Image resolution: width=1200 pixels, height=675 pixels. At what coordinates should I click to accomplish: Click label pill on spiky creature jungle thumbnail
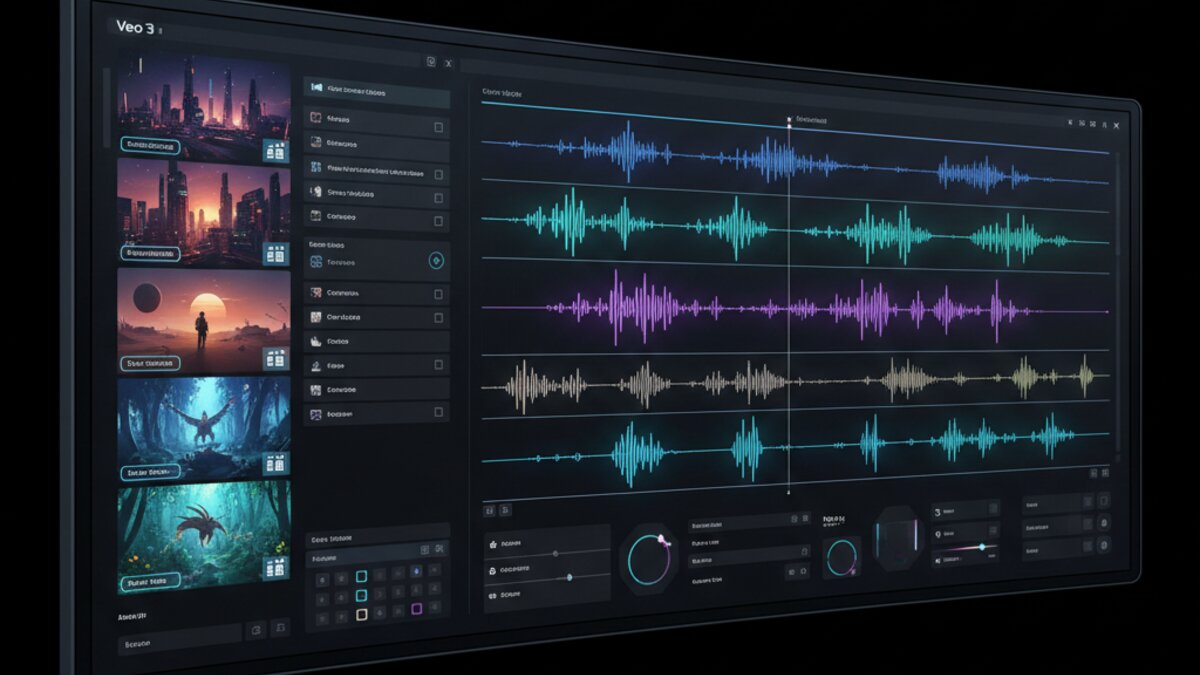tap(150, 580)
